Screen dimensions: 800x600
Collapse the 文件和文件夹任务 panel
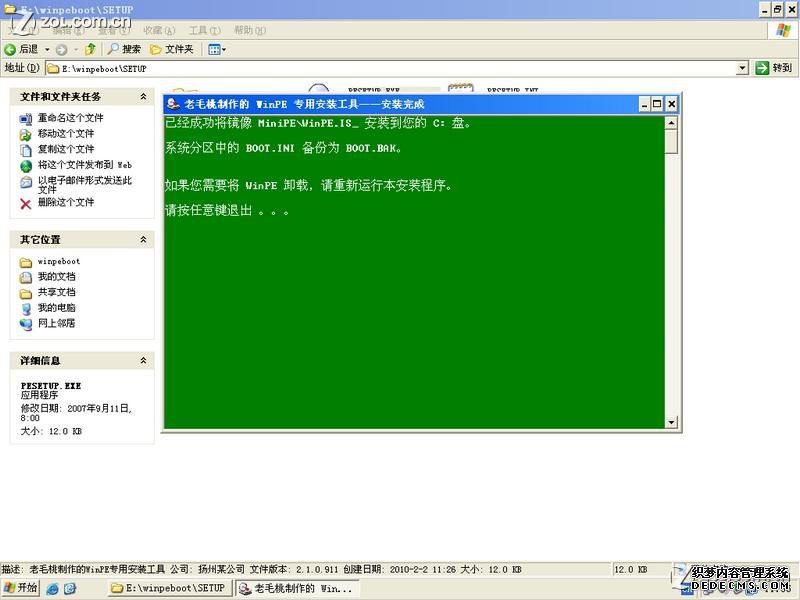pos(143,96)
